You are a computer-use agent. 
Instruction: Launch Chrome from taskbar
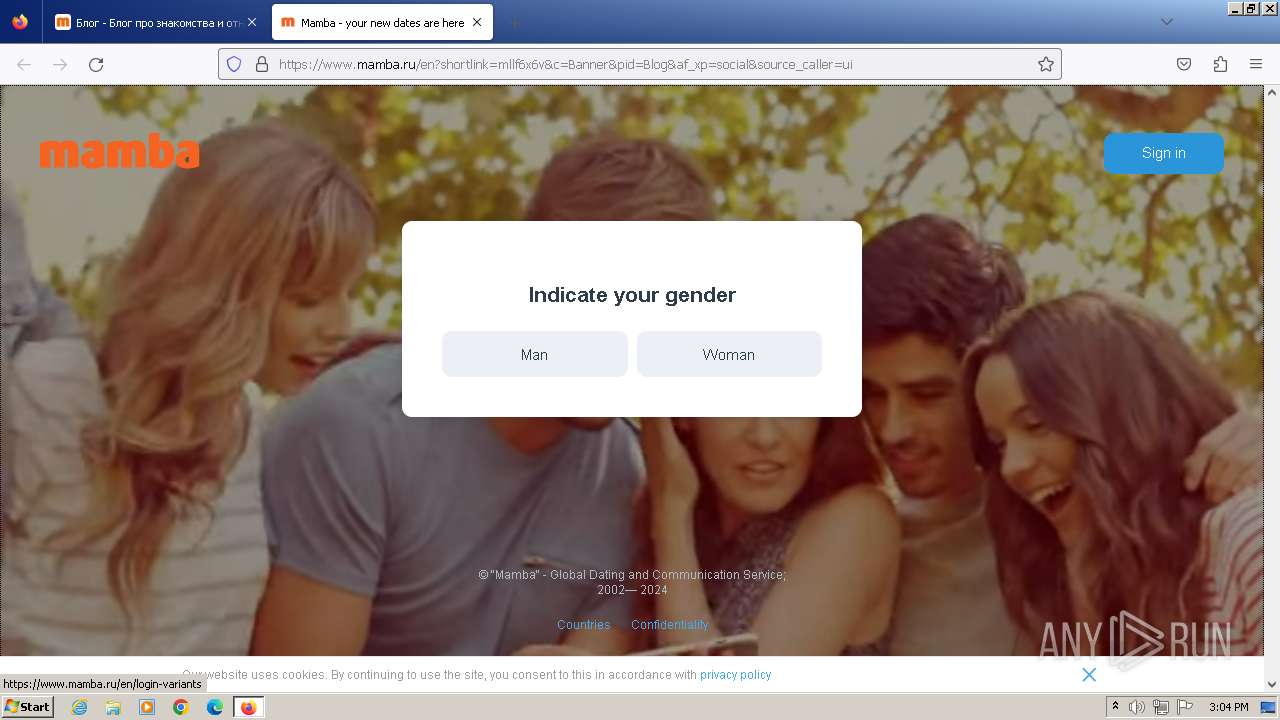coord(181,707)
